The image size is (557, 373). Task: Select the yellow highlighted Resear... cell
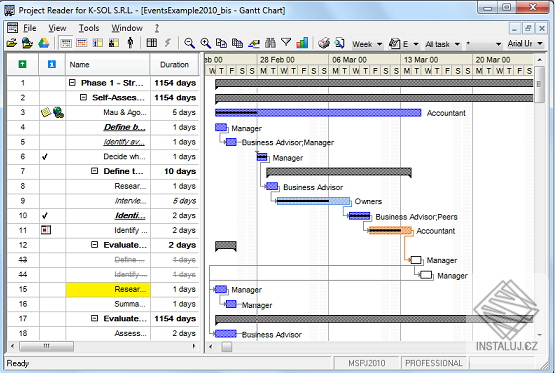click(108, 289)
